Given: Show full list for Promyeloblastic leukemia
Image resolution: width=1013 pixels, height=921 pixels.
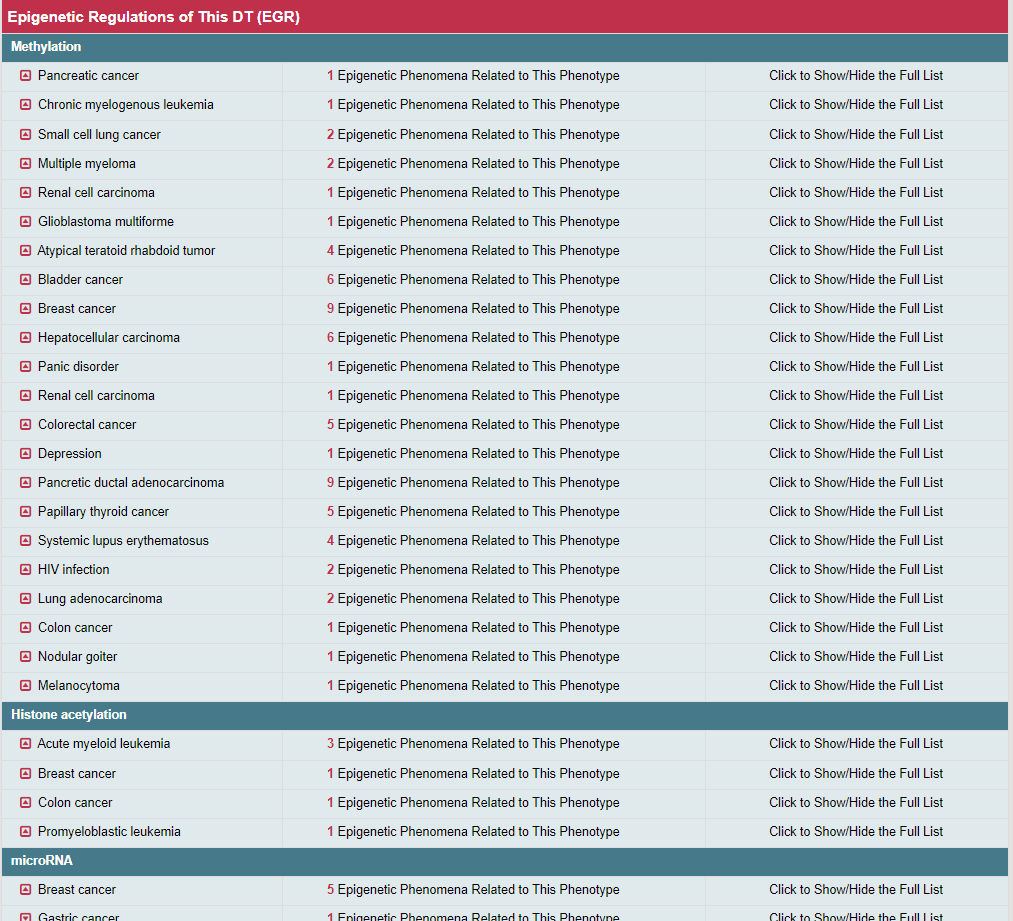Looking at the screenshot, I should tap(856, 831).
